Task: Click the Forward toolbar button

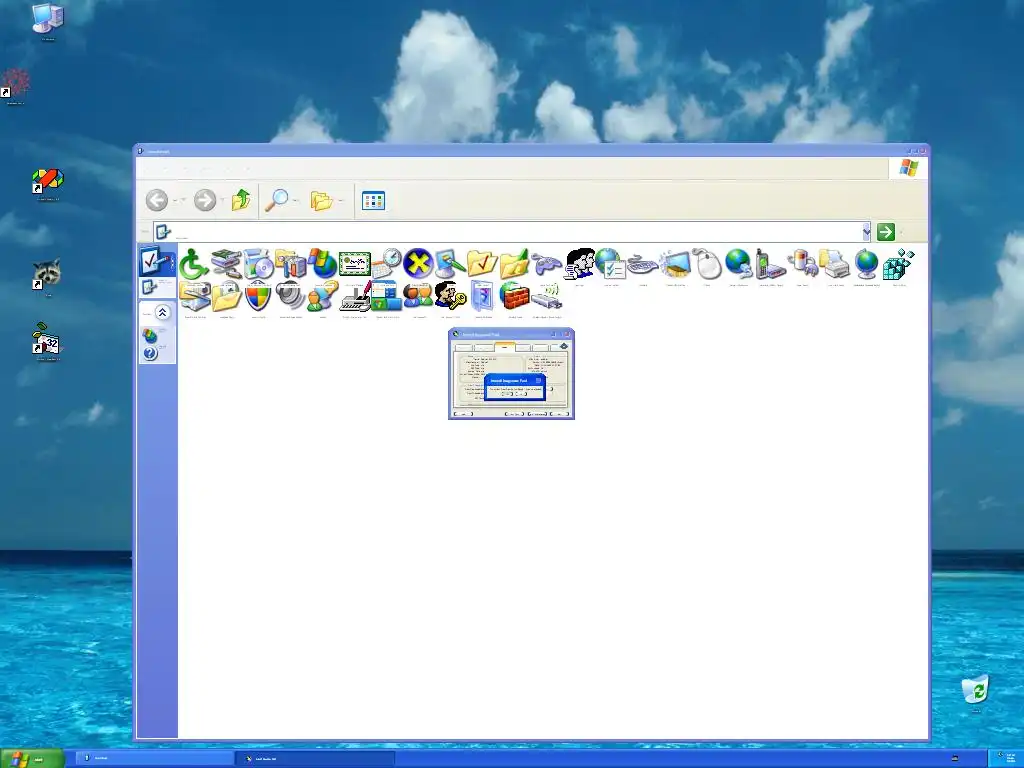Action: point(205,200)
